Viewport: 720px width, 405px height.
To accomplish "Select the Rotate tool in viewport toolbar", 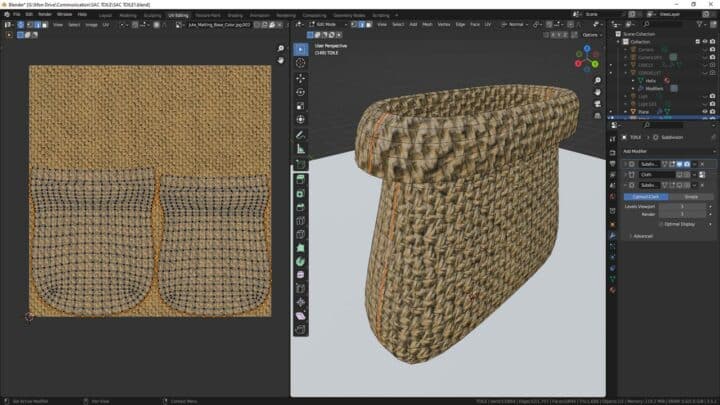I will (300, 92).
